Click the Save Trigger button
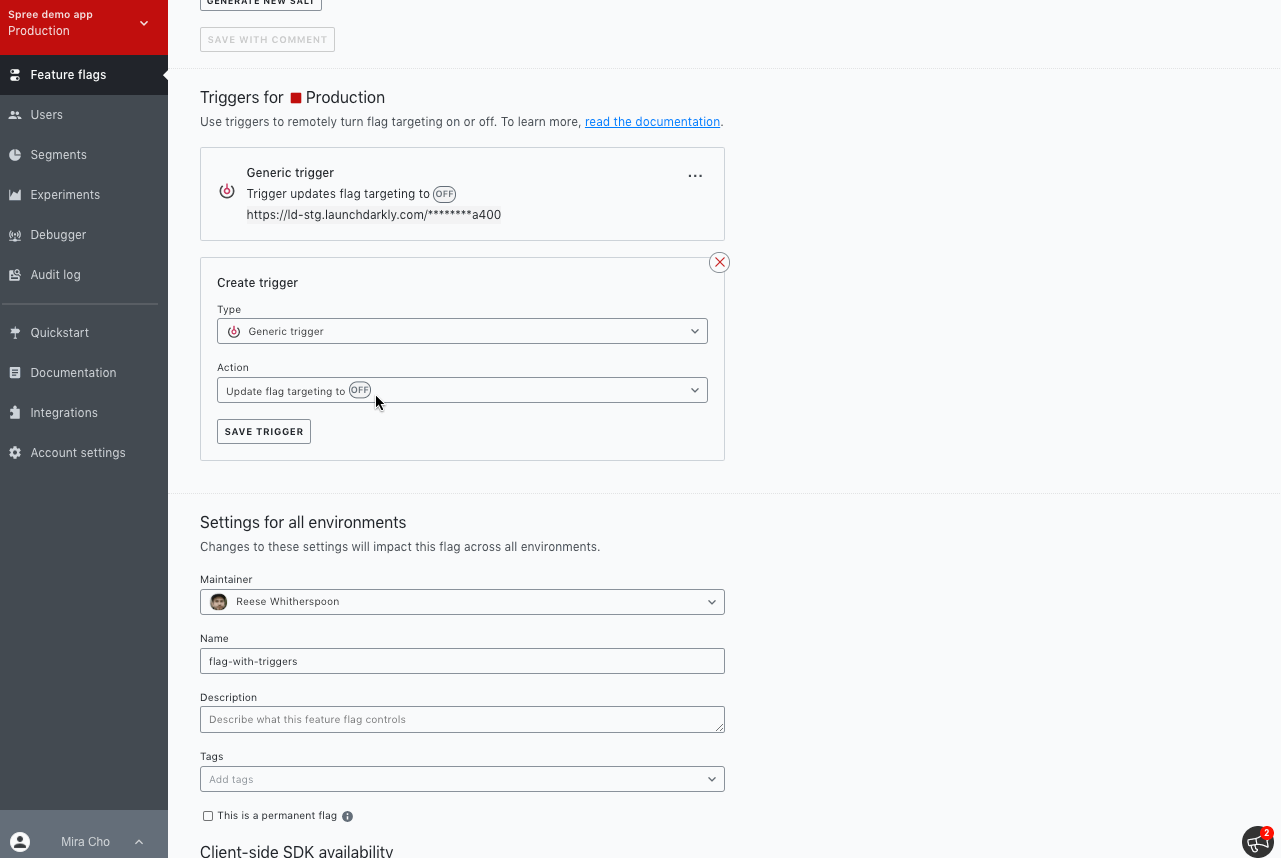 pyautogui.click(x=264, y=431)
